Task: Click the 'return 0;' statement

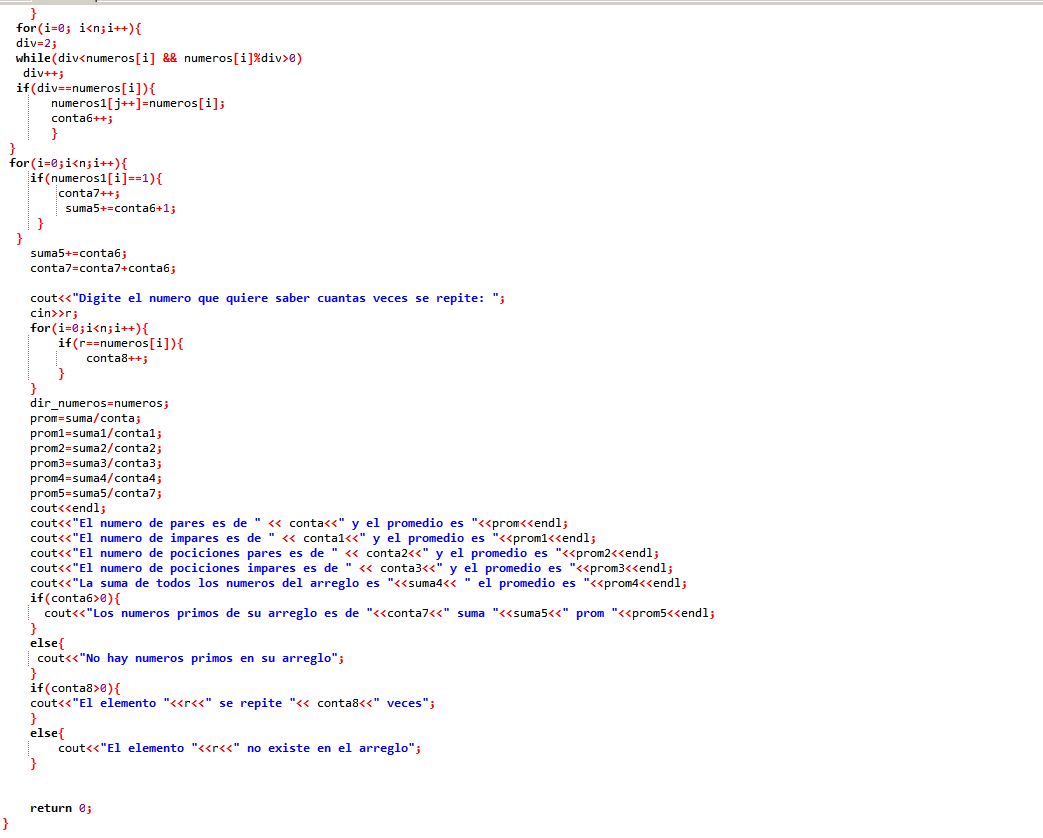Action: [x=61, y=808]
